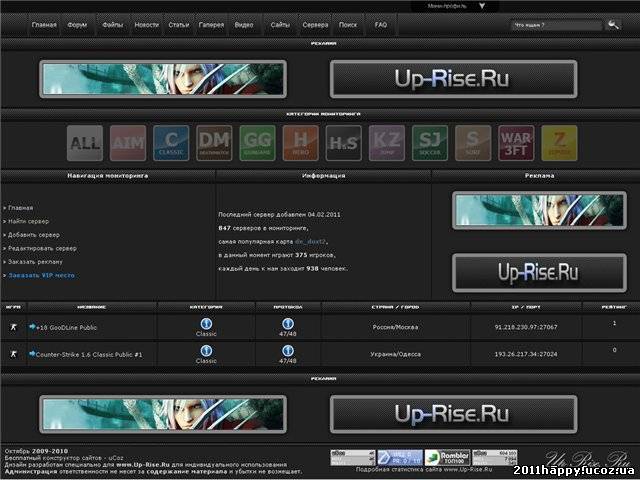Click the top Up-Rise.Ru banner
640x480 pixels.
[x=453, y=78]
